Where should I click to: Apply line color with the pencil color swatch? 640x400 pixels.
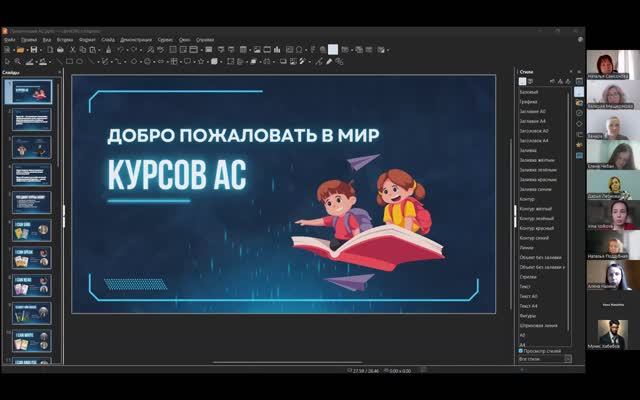point(29,61)
